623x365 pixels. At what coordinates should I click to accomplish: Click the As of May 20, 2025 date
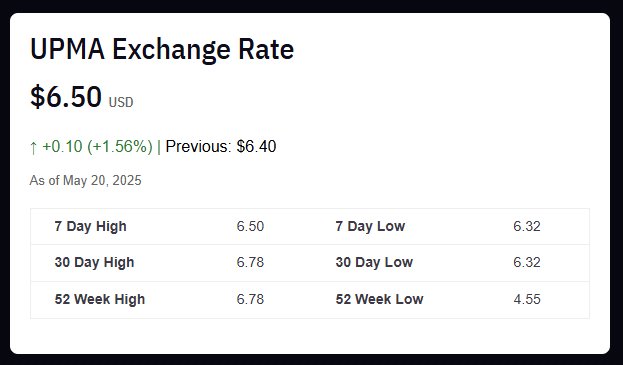[x=85, y=180]
